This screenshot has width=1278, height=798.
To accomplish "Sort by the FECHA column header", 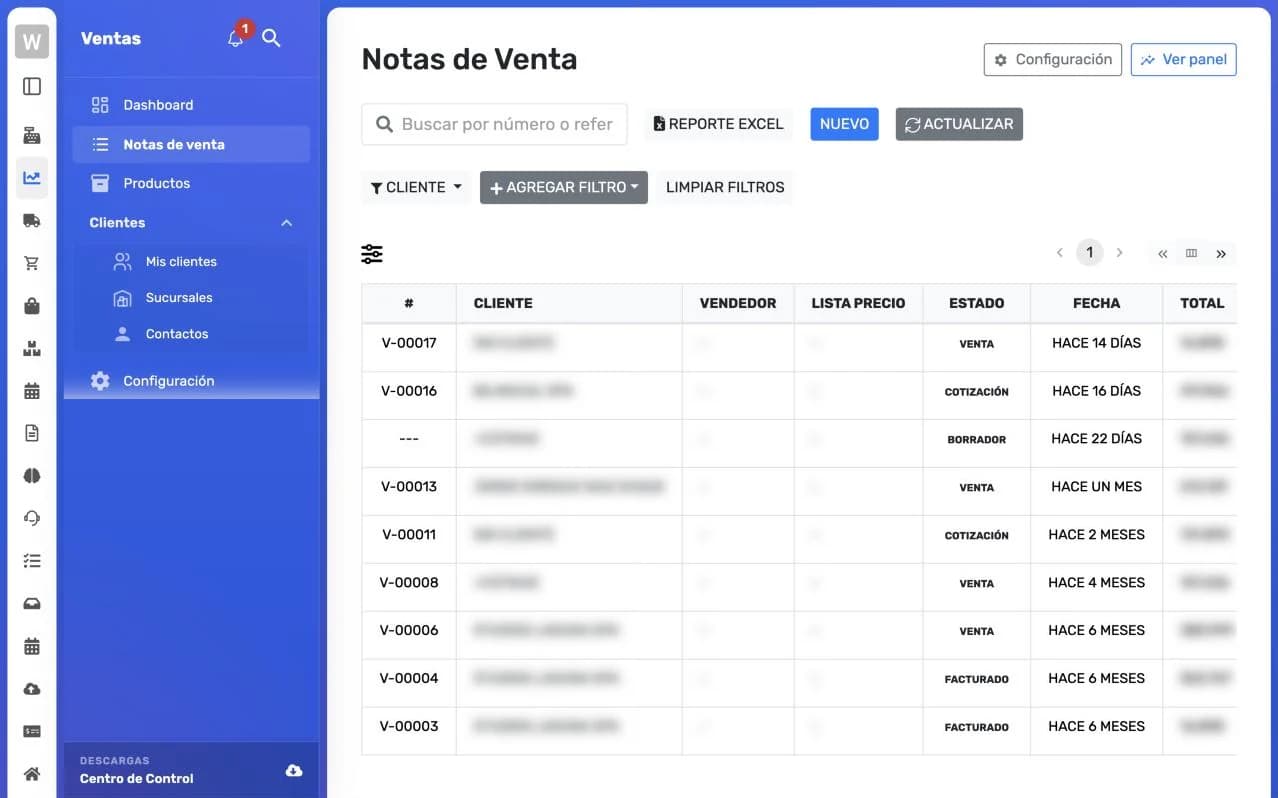I will click(1096, 303).
